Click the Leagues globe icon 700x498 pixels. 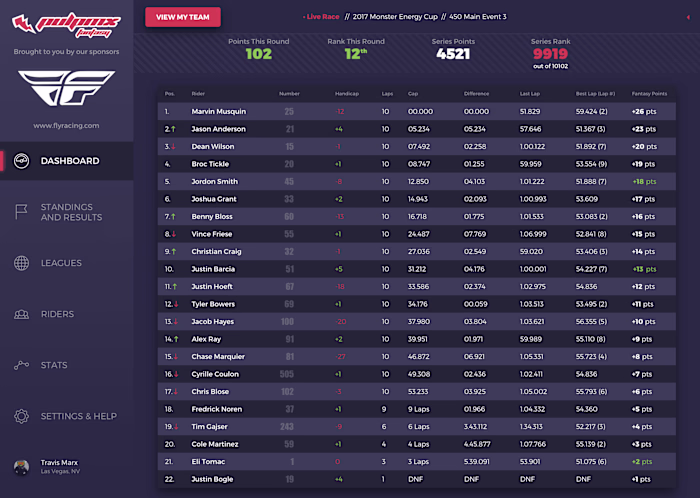pos(21,263)
